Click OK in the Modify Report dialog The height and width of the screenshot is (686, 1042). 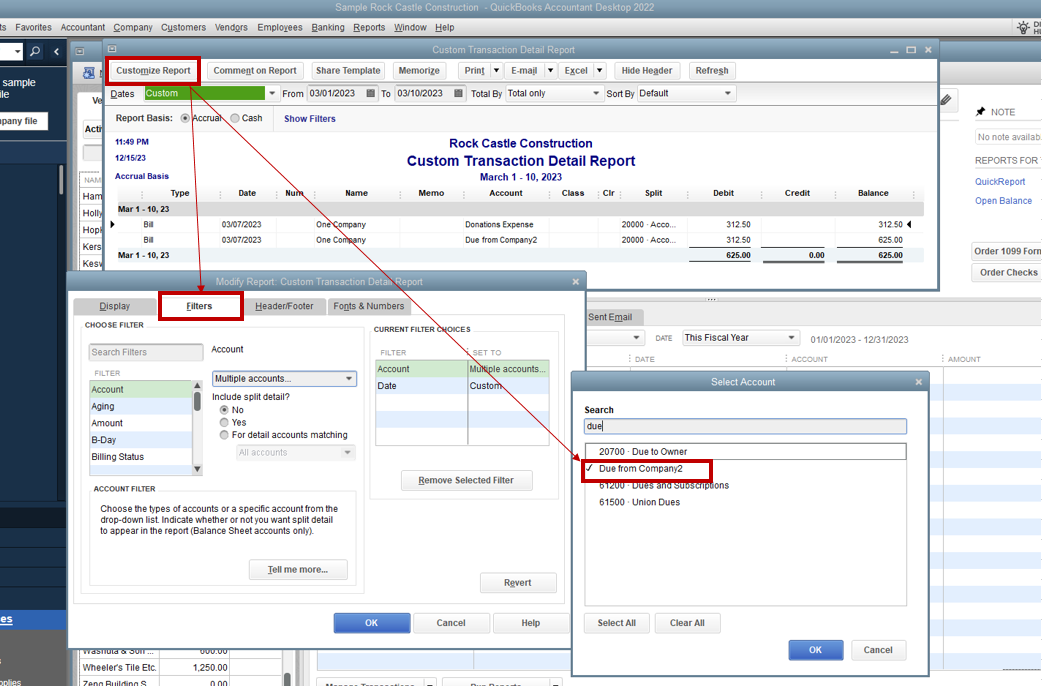click(x=371, y=624)
